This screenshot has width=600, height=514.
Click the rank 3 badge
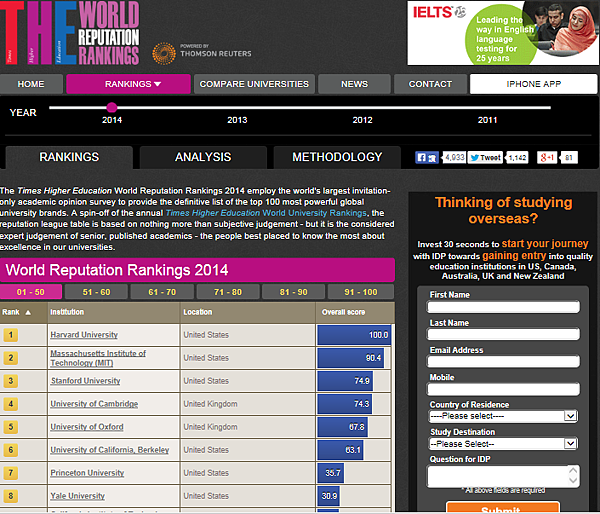click(11, 381)
